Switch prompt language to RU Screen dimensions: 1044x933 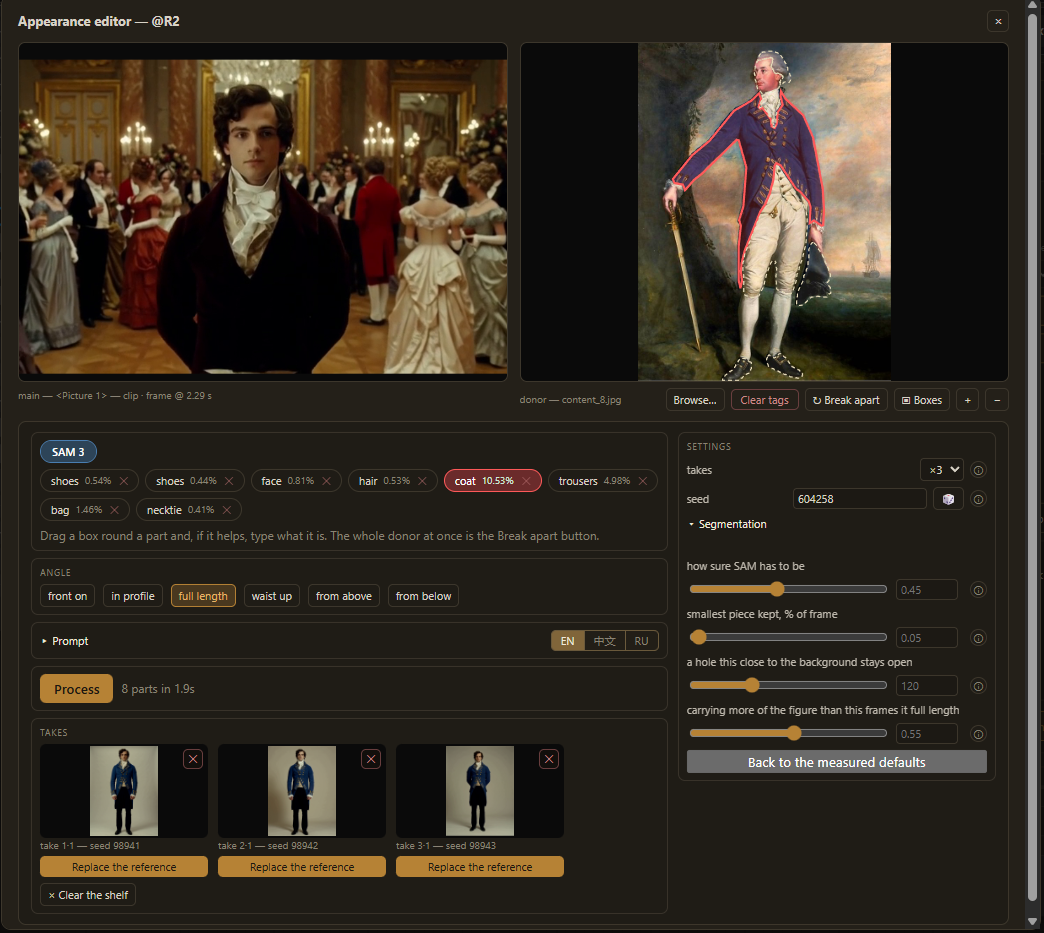click(641, 641)
